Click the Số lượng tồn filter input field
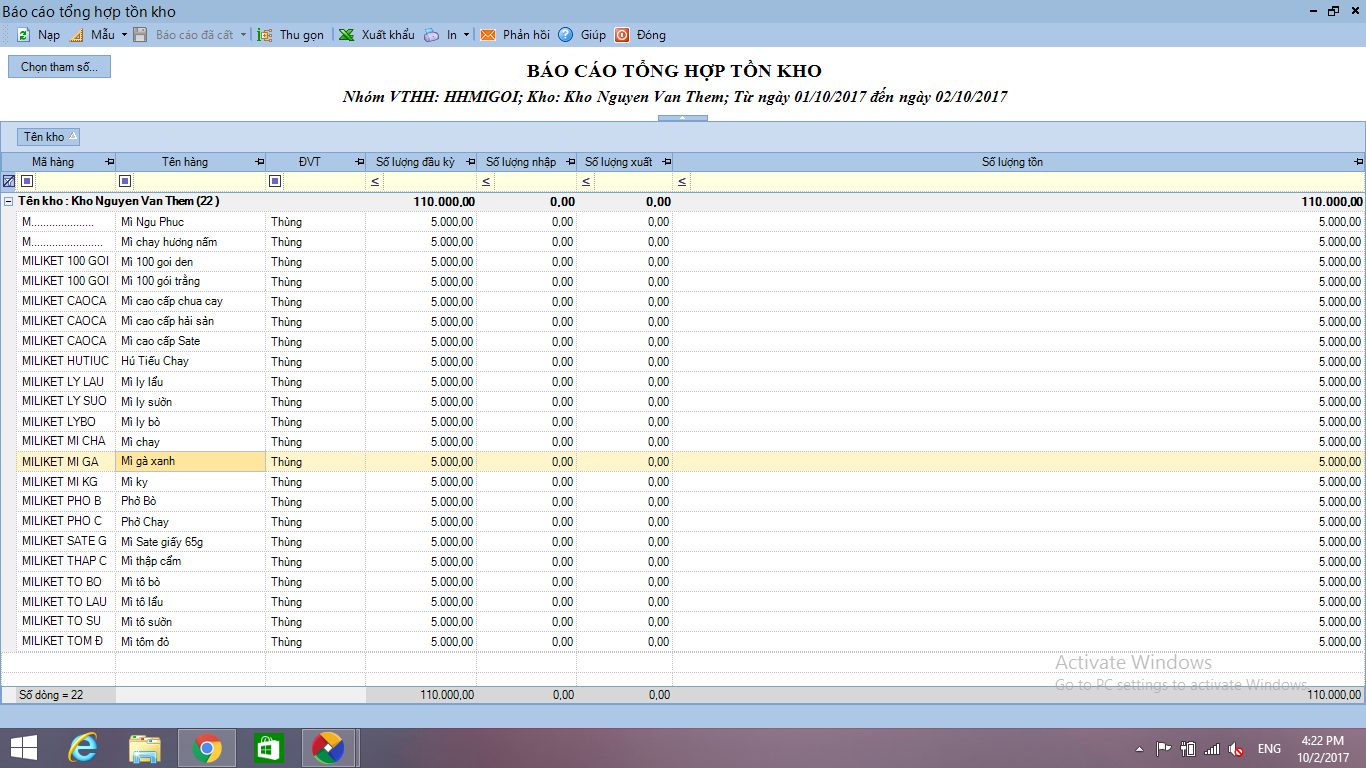 1026,181
